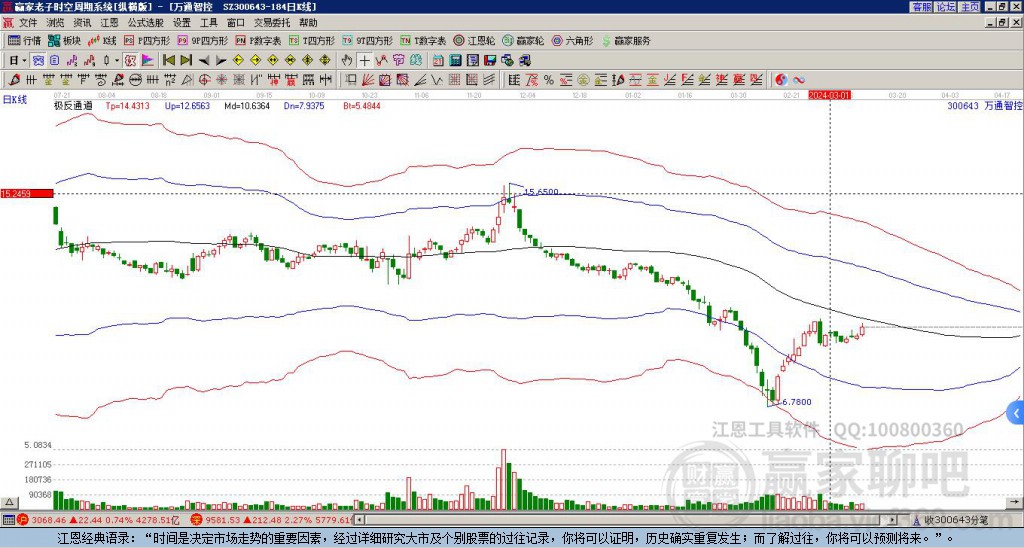Screen dimensions: 1024x548
Task: Open the 行情 market quotes view
Action: pos(24,40)
